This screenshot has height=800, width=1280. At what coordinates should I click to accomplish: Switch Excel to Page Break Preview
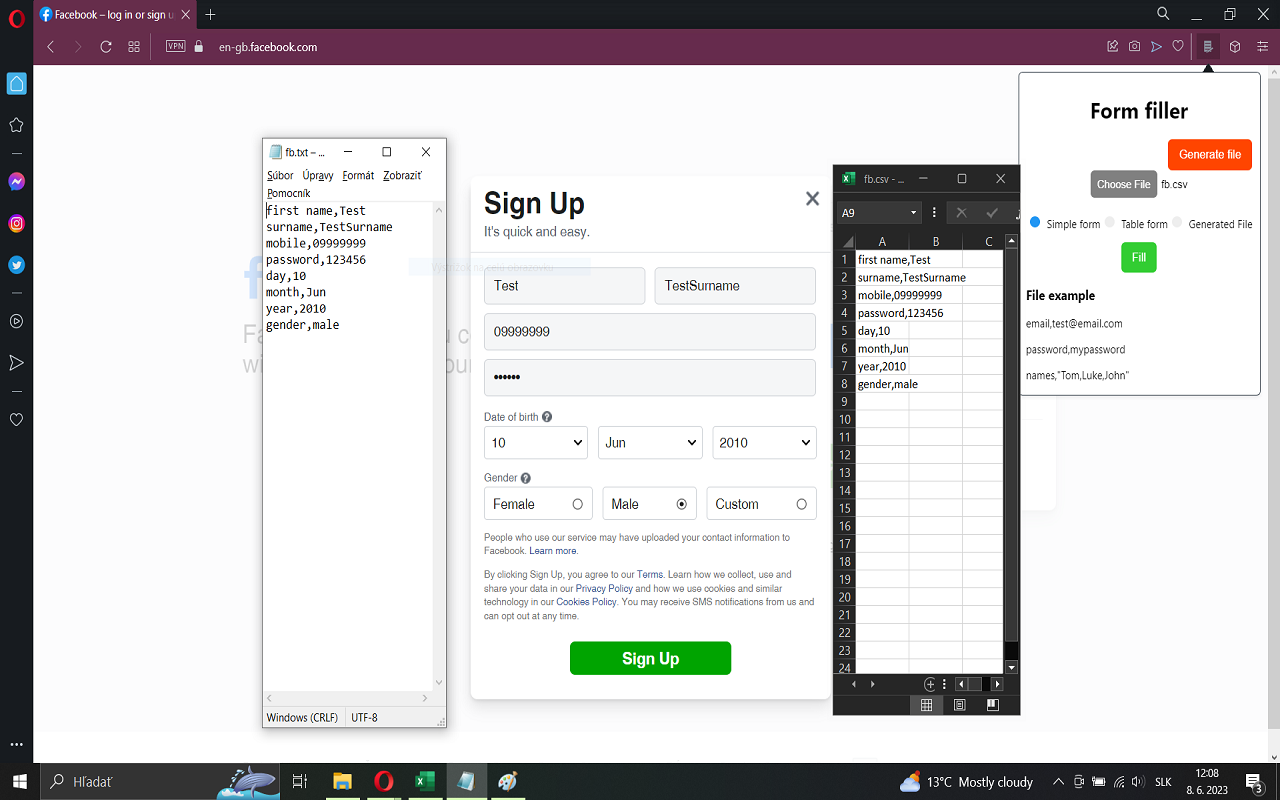coord(993,705)
